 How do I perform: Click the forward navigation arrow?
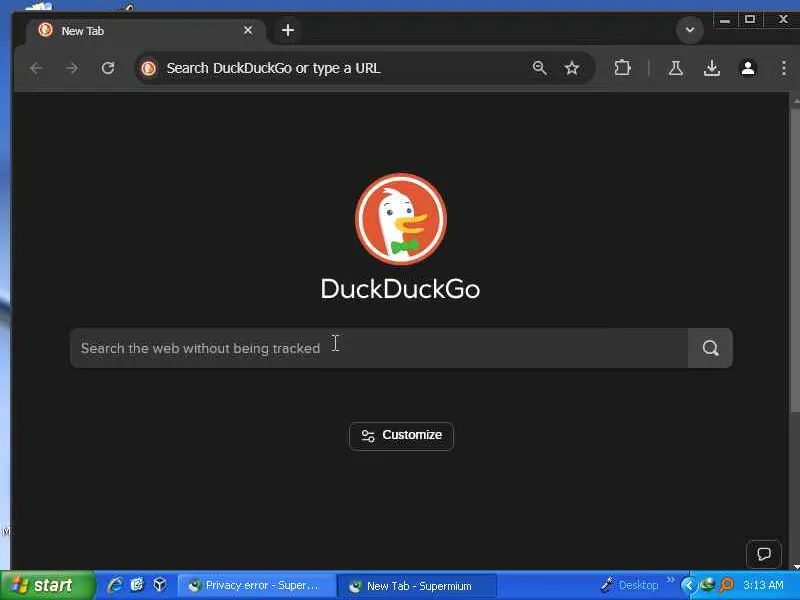click(72, 68)
